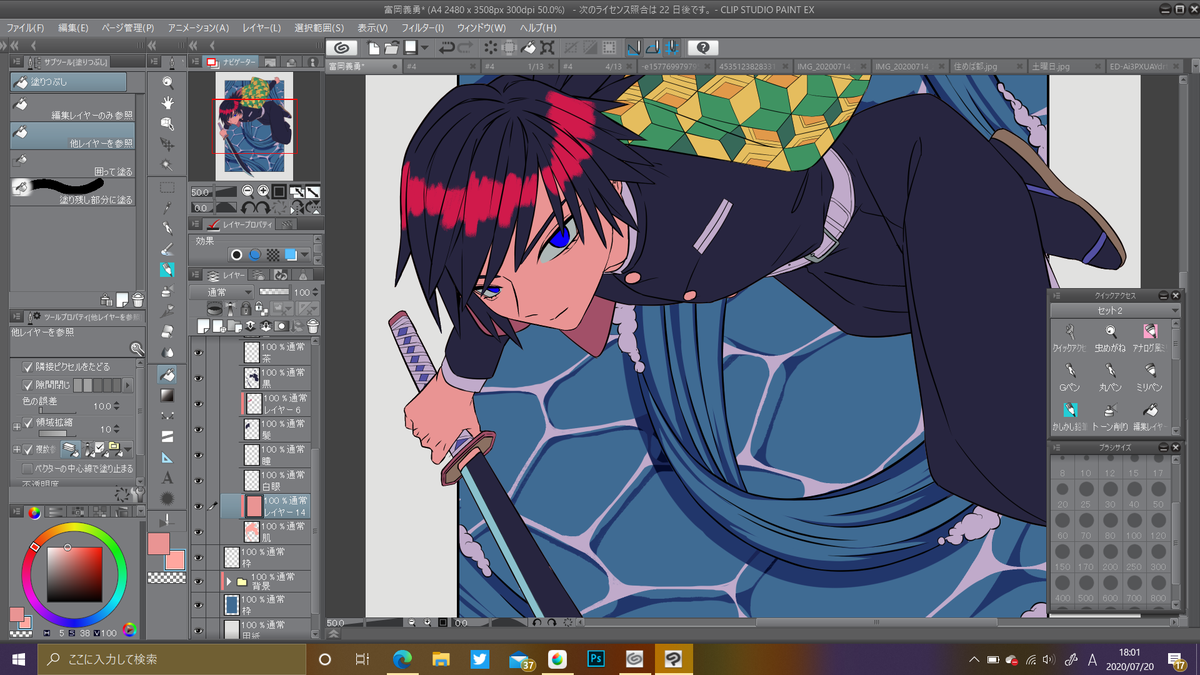The width and height of the screenshot is (1200, 675).
Task: Select 編集レイヤーのみ参照 sub tool
Action: coord(70,108)
